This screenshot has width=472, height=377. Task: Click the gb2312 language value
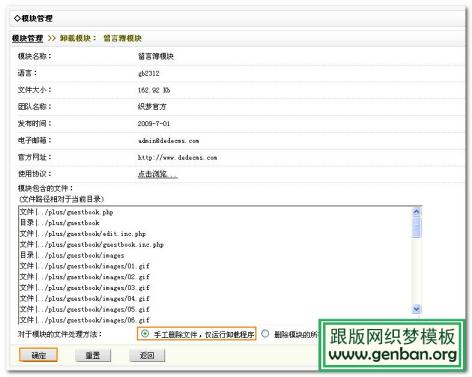149,73
